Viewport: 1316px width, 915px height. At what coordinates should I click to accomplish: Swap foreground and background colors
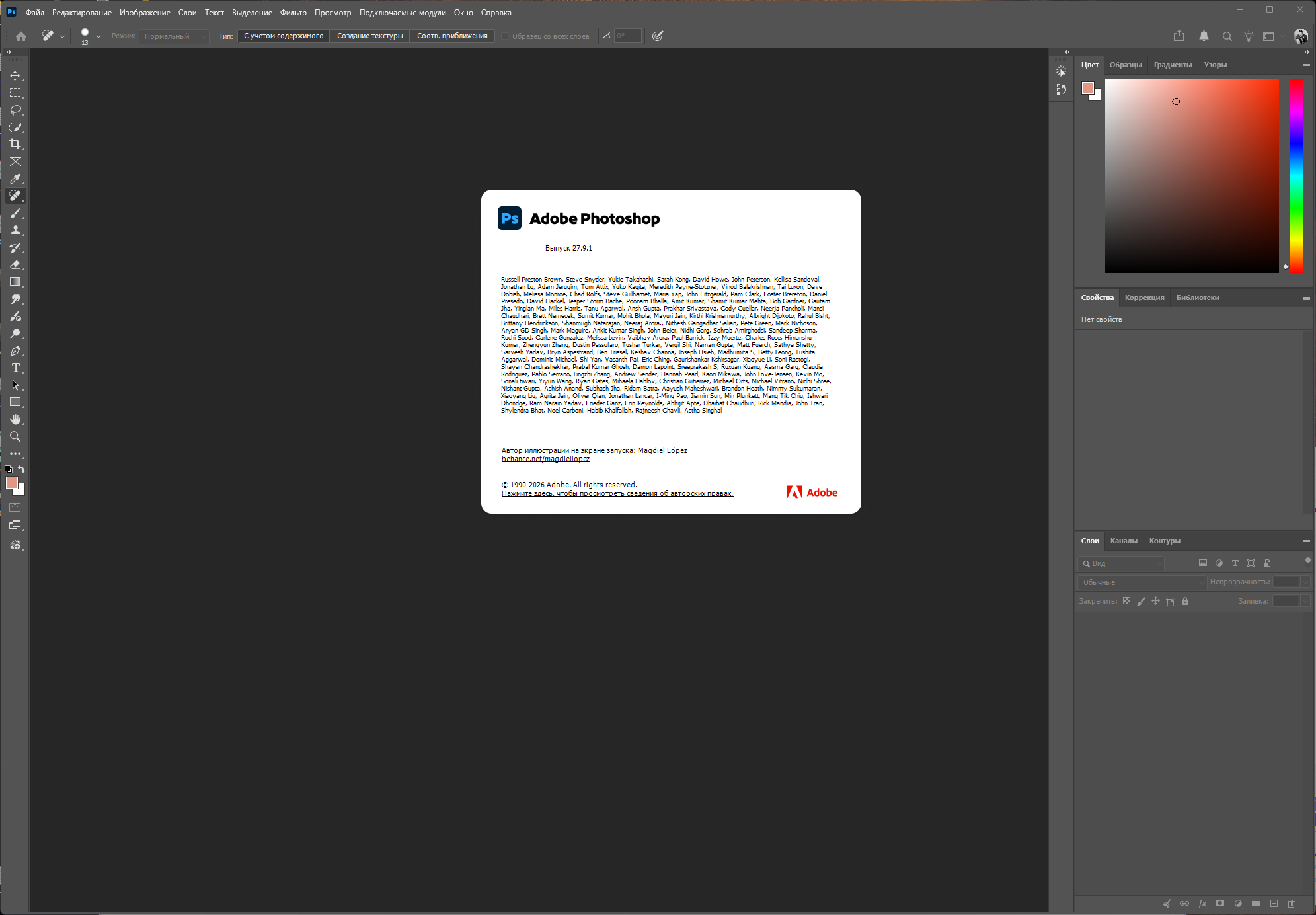[21, 469]
